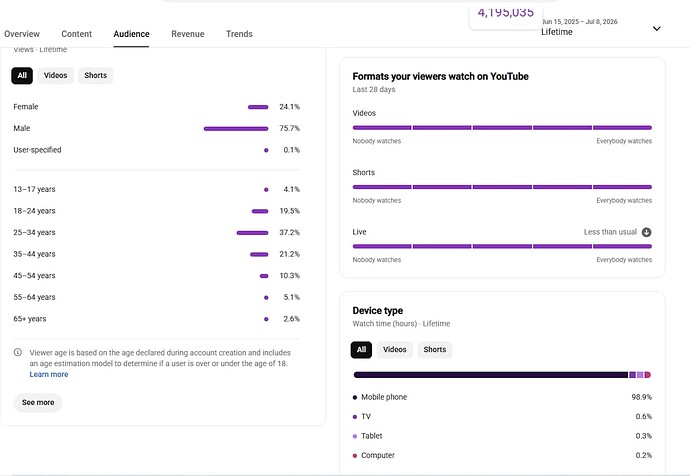Screen dimensions: 690x476
Task: Open the Learn more link
Action: coord(49,374)
